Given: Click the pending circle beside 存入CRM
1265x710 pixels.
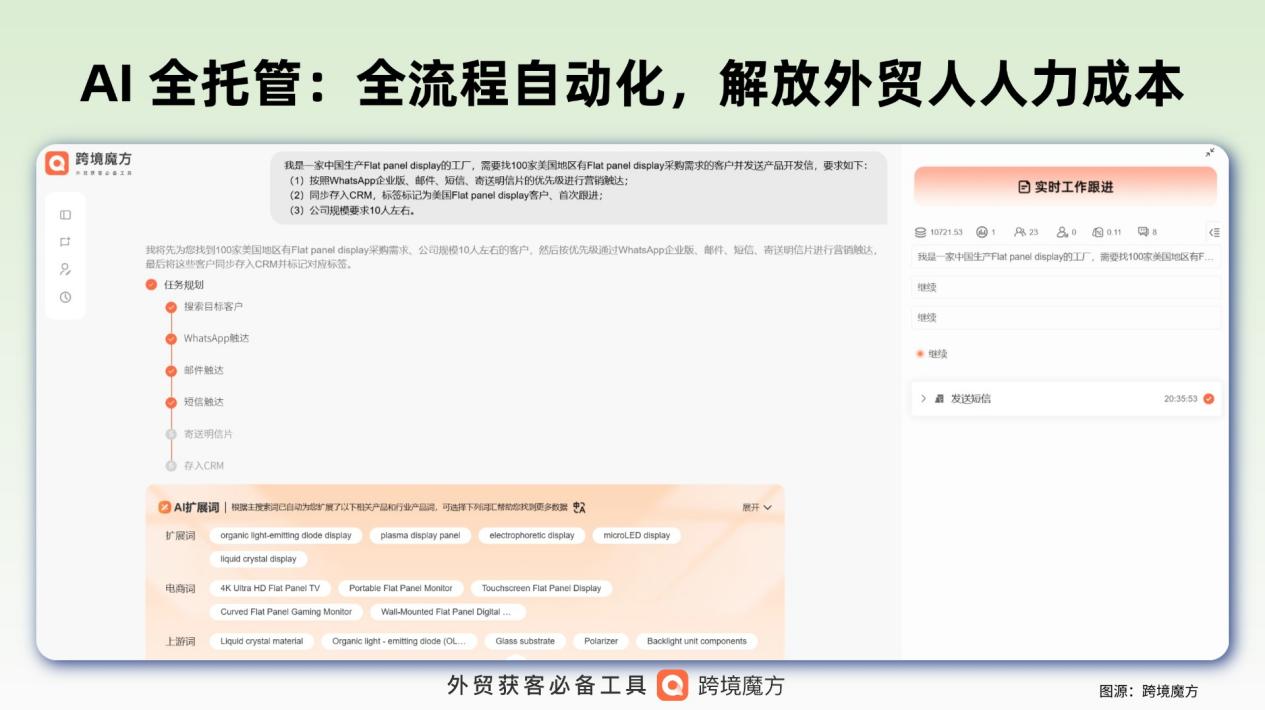Looking at the screenshot, I should pyautogui.click(x=171, y=466).
